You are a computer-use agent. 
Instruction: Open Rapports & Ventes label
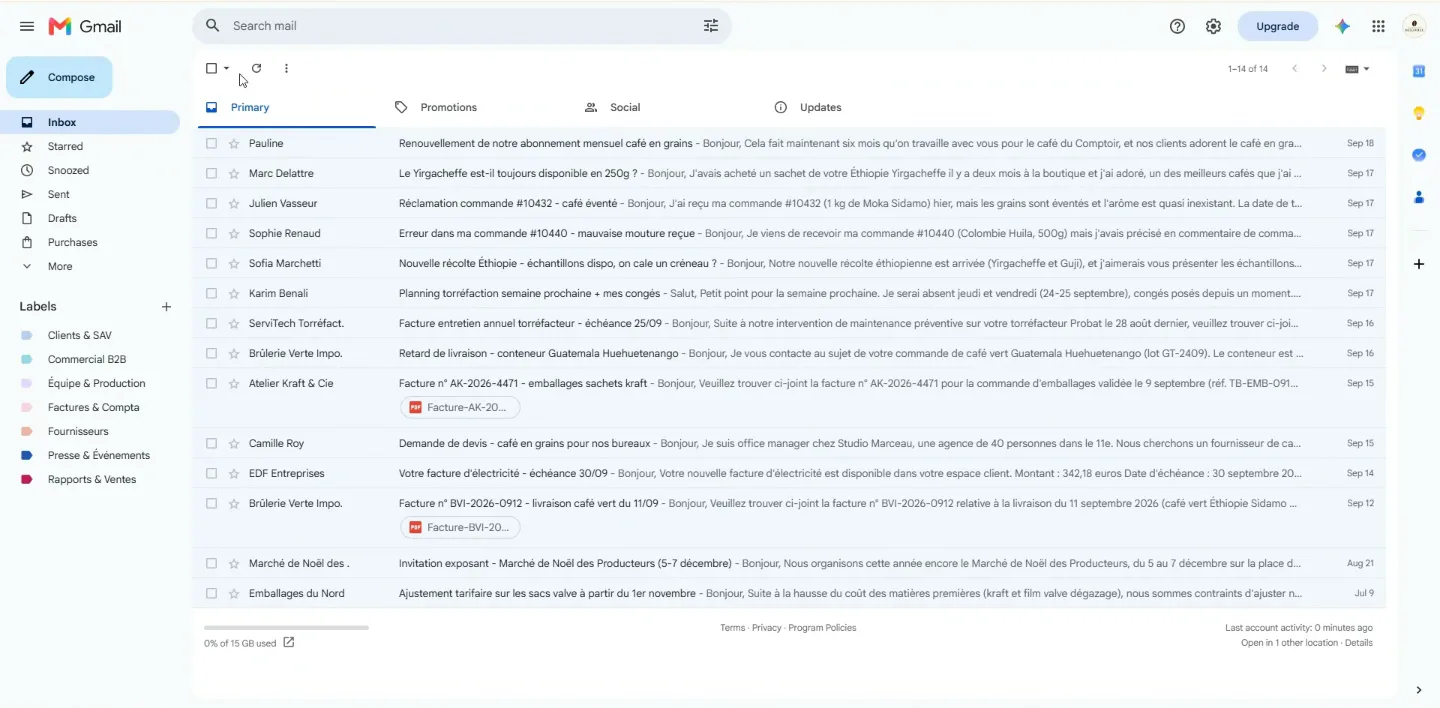pos(90,479)
